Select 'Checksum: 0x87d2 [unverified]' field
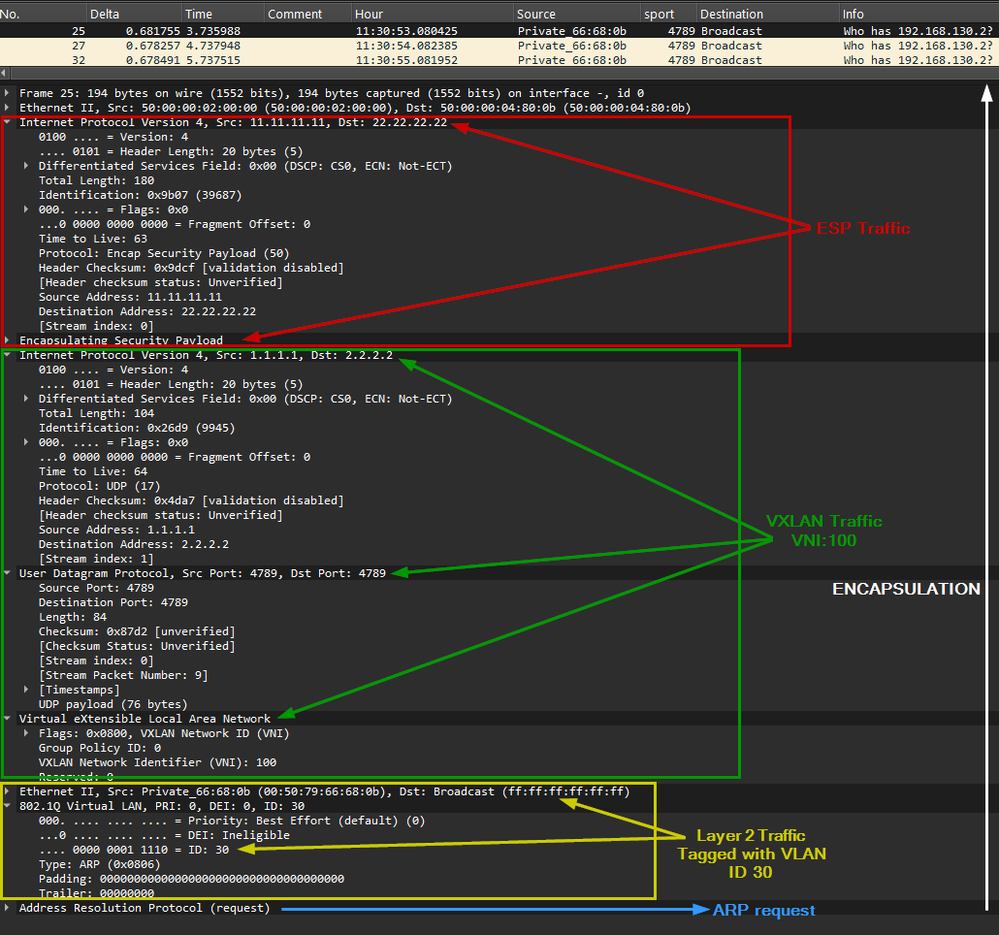 [x=137, y=632]
